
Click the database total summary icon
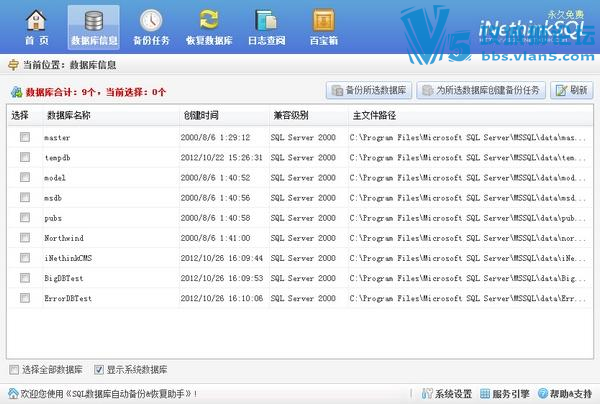16,92
